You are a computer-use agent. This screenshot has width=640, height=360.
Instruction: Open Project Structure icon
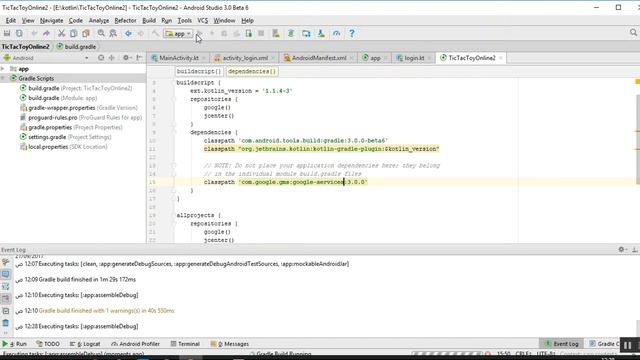tap(306, 33)
